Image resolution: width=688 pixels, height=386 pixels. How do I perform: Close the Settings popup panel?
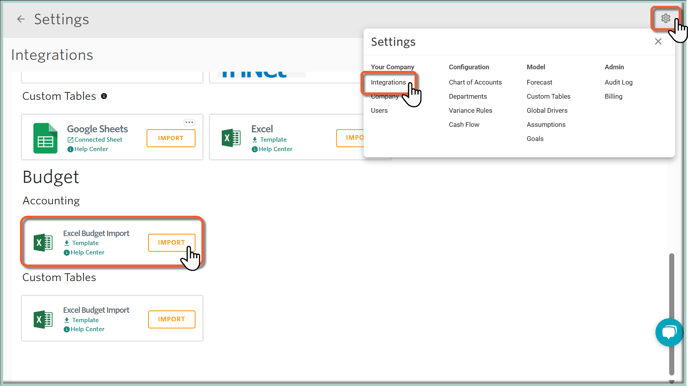[x=658, y=41]
